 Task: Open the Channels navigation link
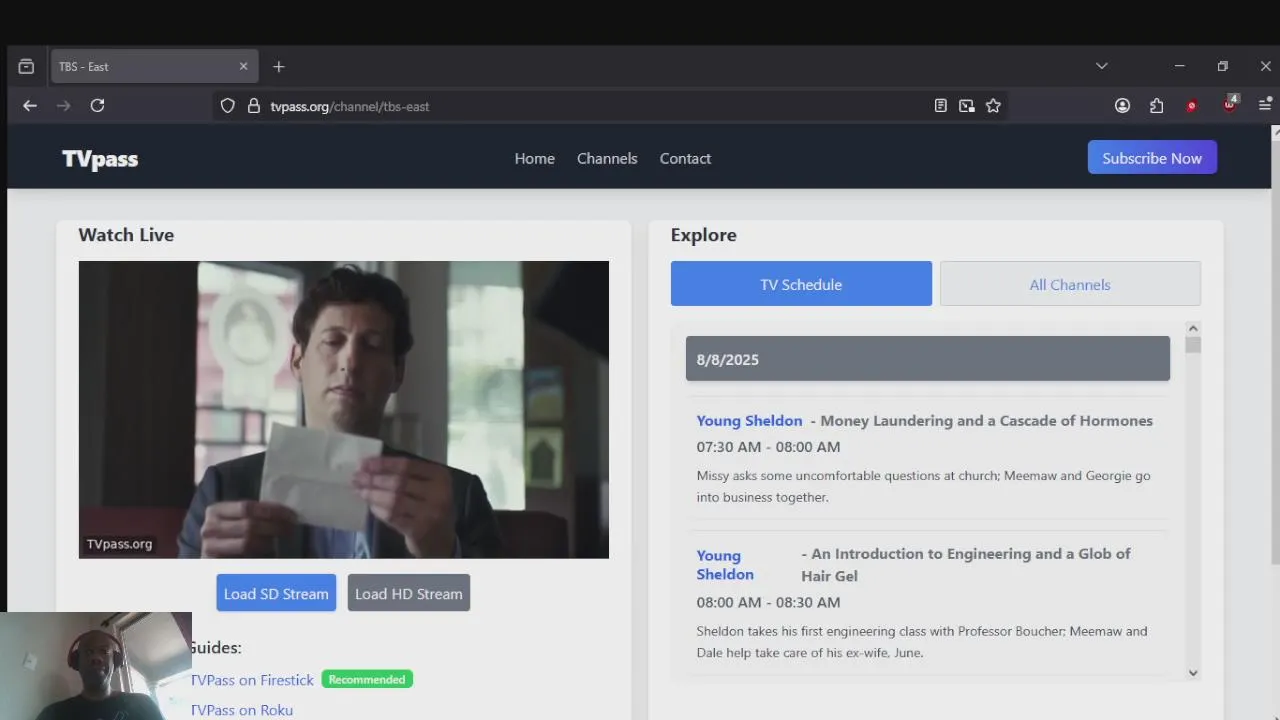point(607,158)
